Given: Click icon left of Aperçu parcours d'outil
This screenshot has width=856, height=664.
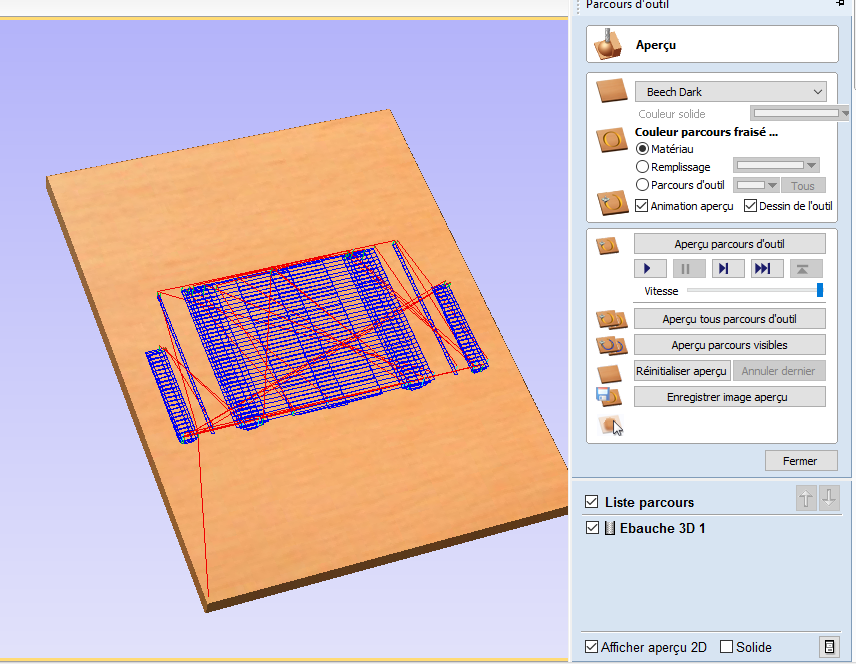Looking at the screenshot, I should click(x=608, y=246).
